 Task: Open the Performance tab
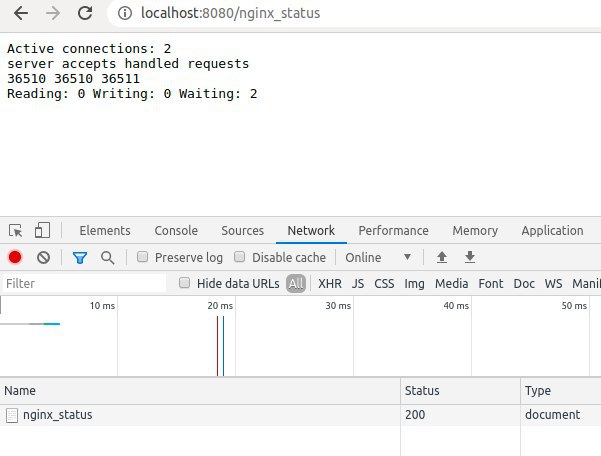pos(393,230)
